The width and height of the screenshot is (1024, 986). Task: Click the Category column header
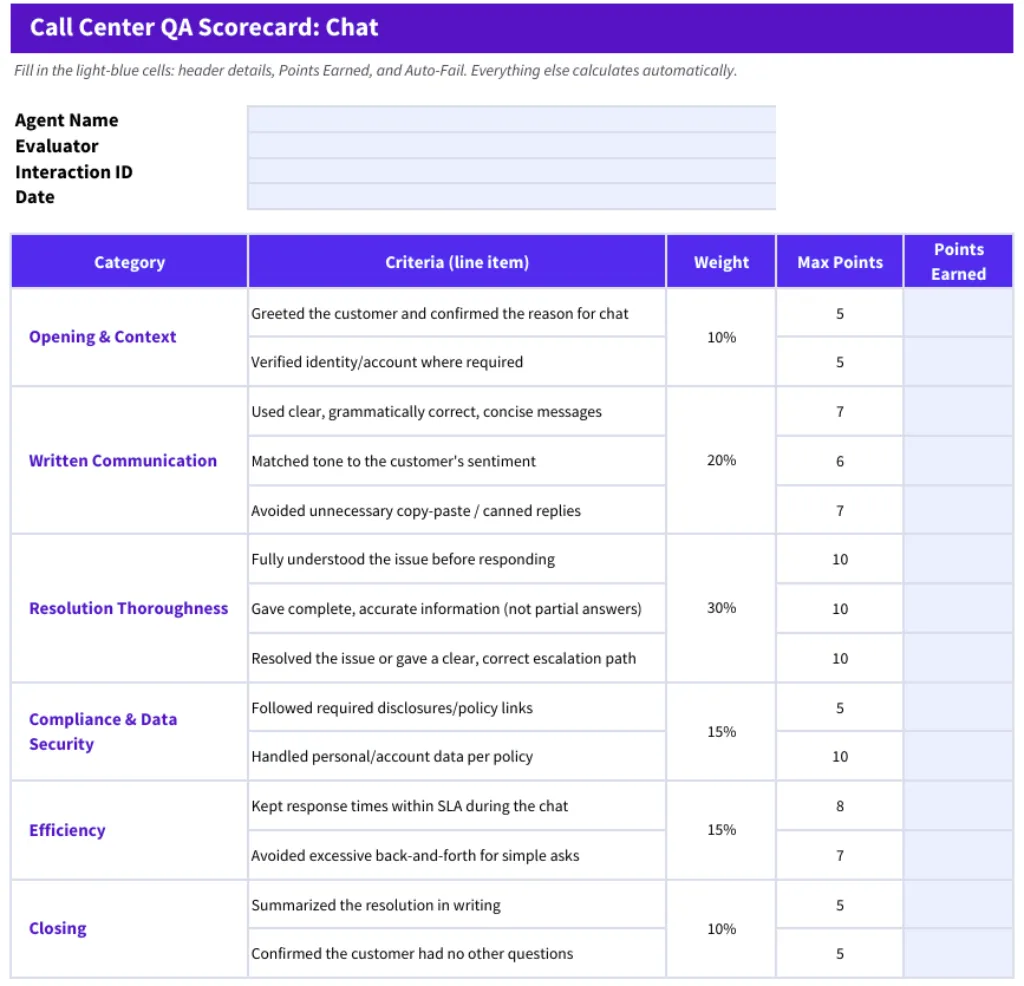tap(129, 261)
